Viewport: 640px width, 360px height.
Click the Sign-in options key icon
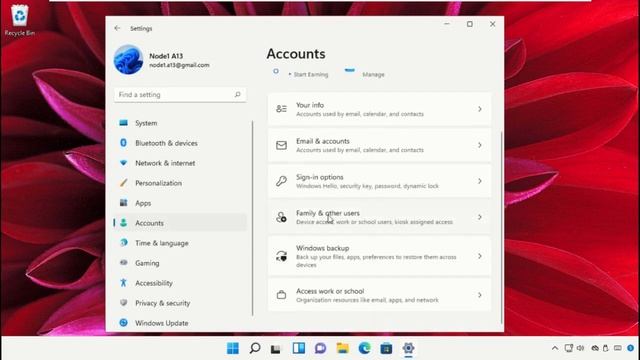281,181
